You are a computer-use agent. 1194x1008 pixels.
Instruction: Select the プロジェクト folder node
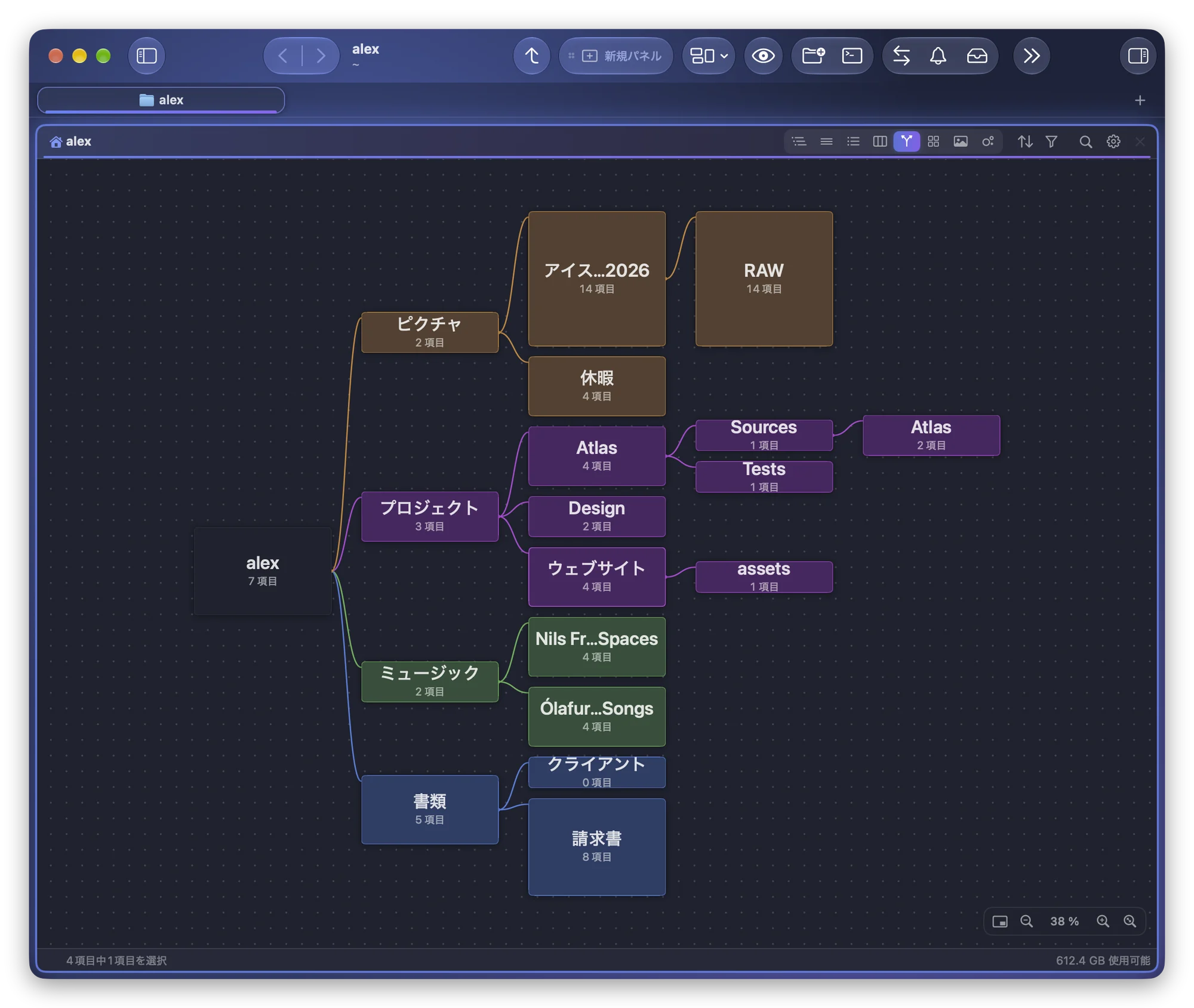[x=429, y=516]
